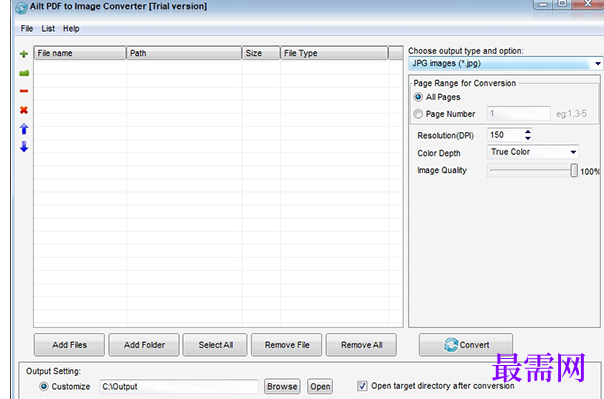
Task: Sort by File name column header
Action: [x=80, y=53]
